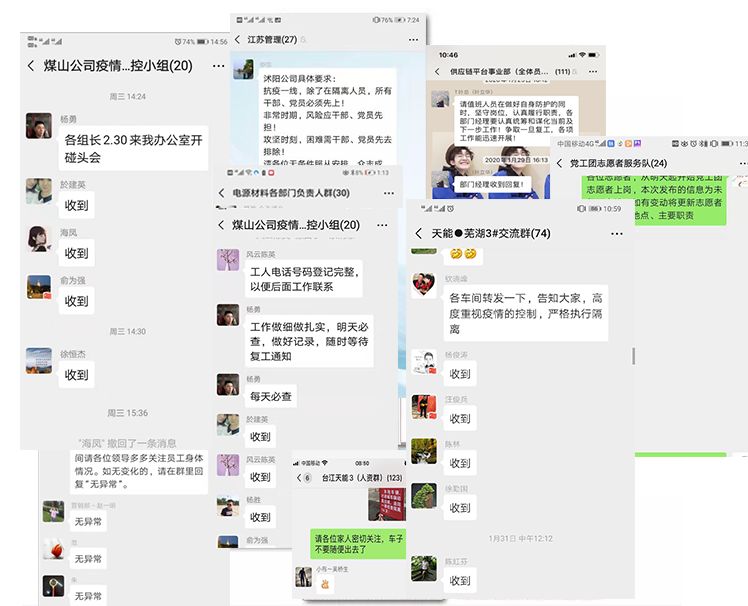Open 杨勇's avatar beside 各组长2.30 message

pyautogui.click(x=39, y=126)
